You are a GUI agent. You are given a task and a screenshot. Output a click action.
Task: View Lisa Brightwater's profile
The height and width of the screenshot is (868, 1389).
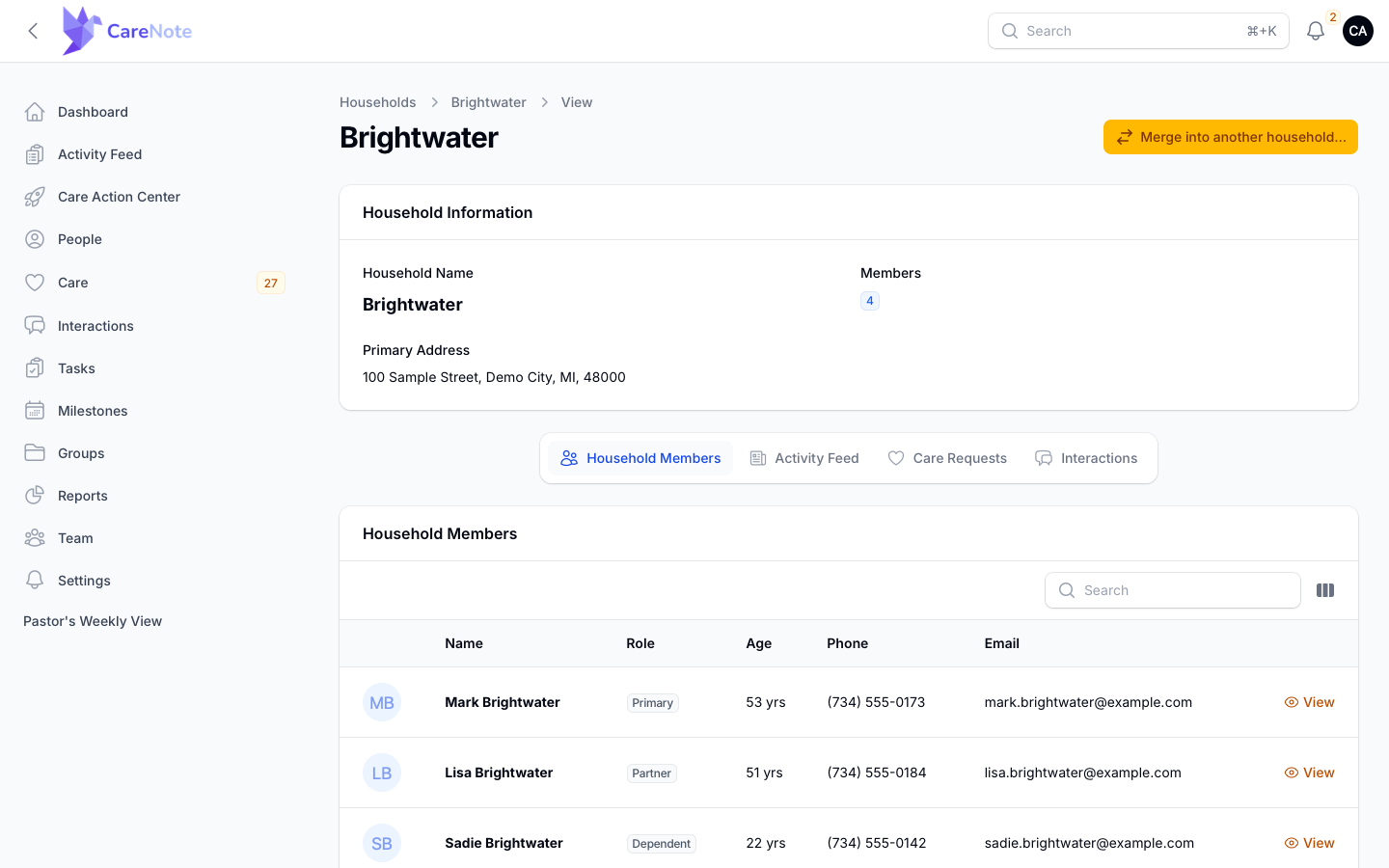(x=1309, y=773)
